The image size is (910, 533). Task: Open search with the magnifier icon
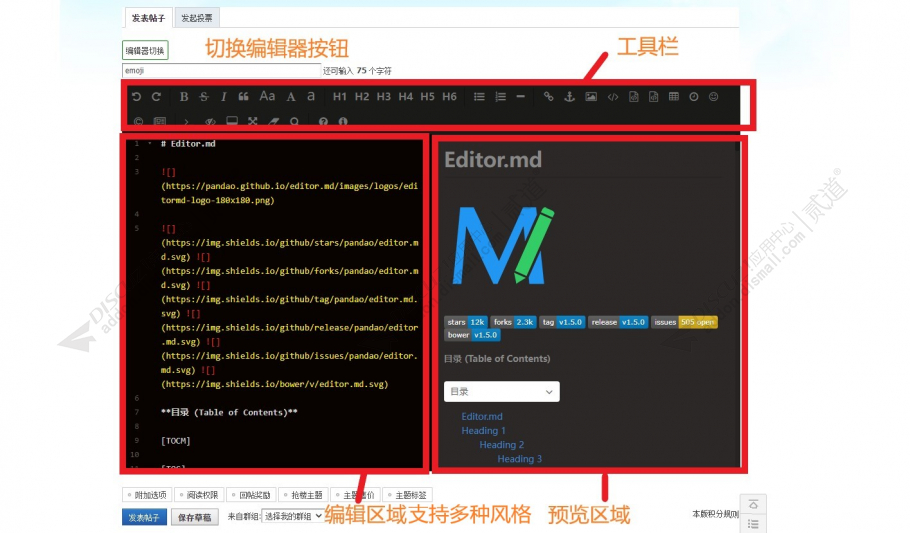point(294,121)
